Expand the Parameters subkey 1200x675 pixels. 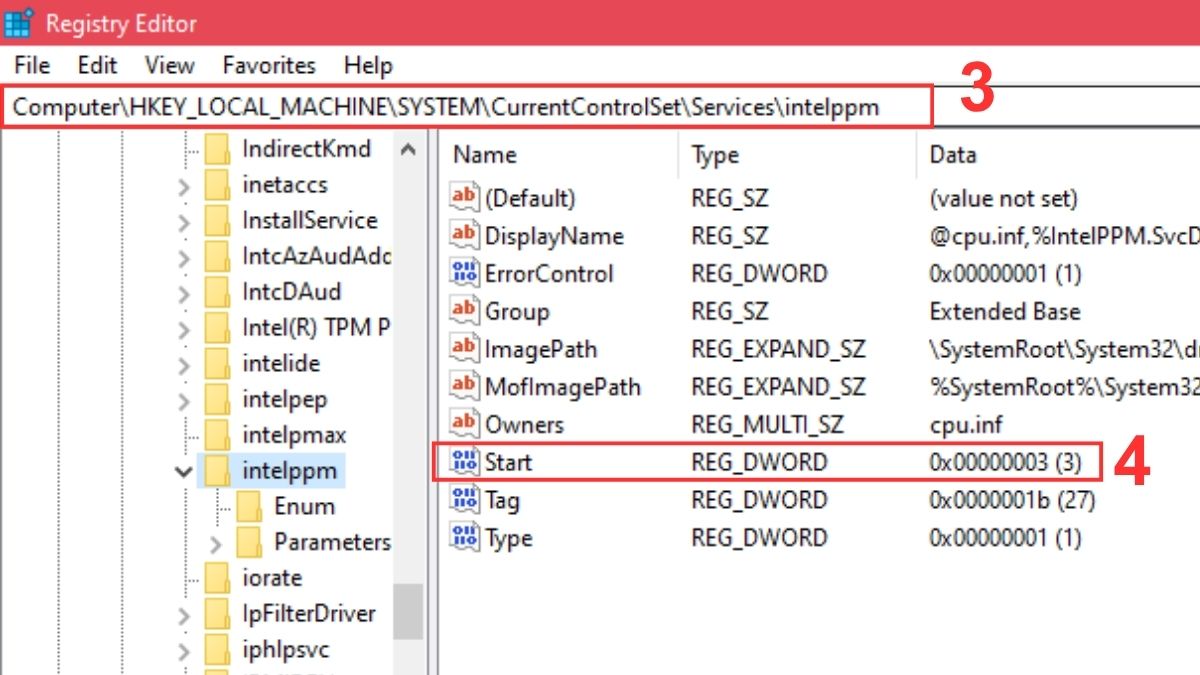(x=216, y=543)
